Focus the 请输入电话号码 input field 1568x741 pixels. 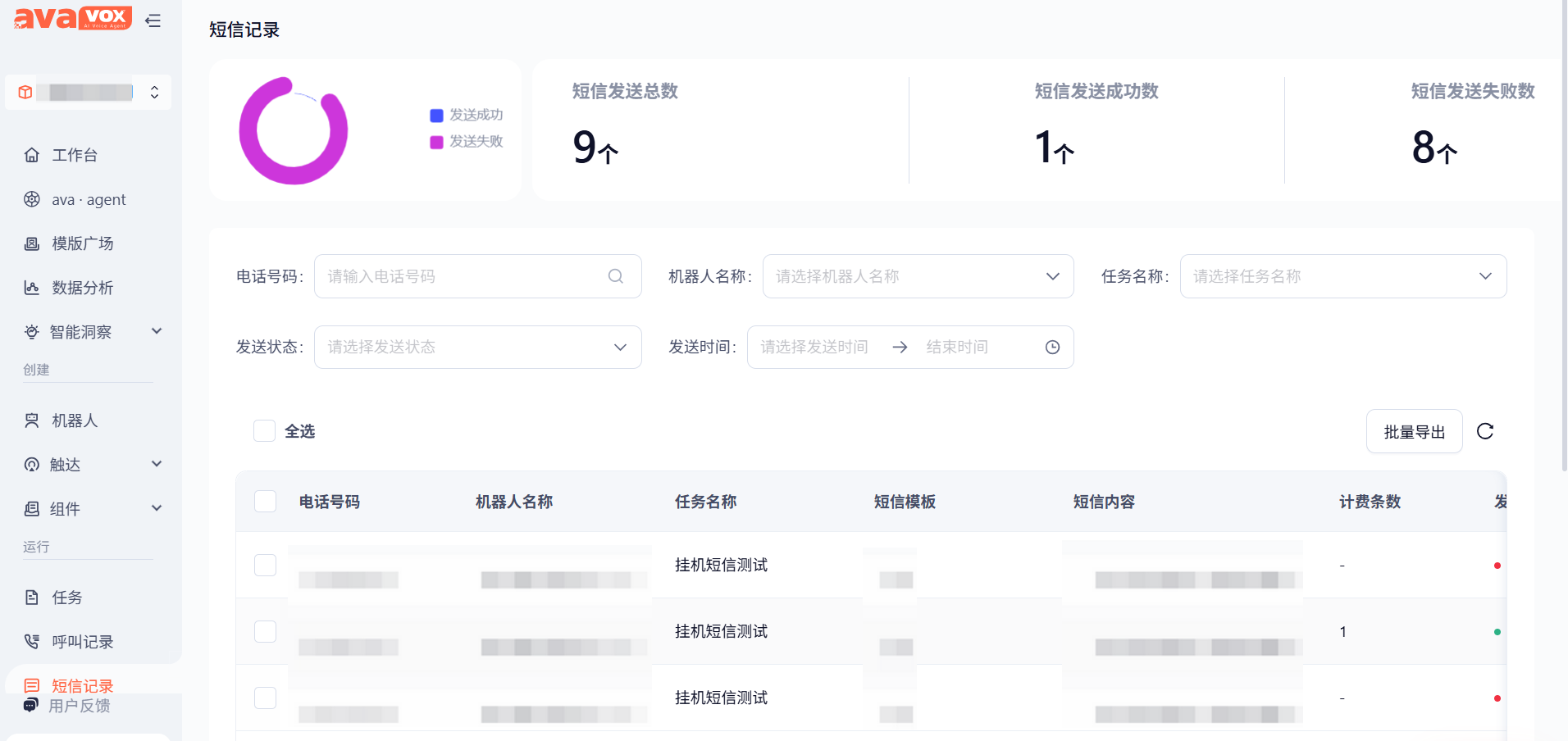(x=463, y=276)
